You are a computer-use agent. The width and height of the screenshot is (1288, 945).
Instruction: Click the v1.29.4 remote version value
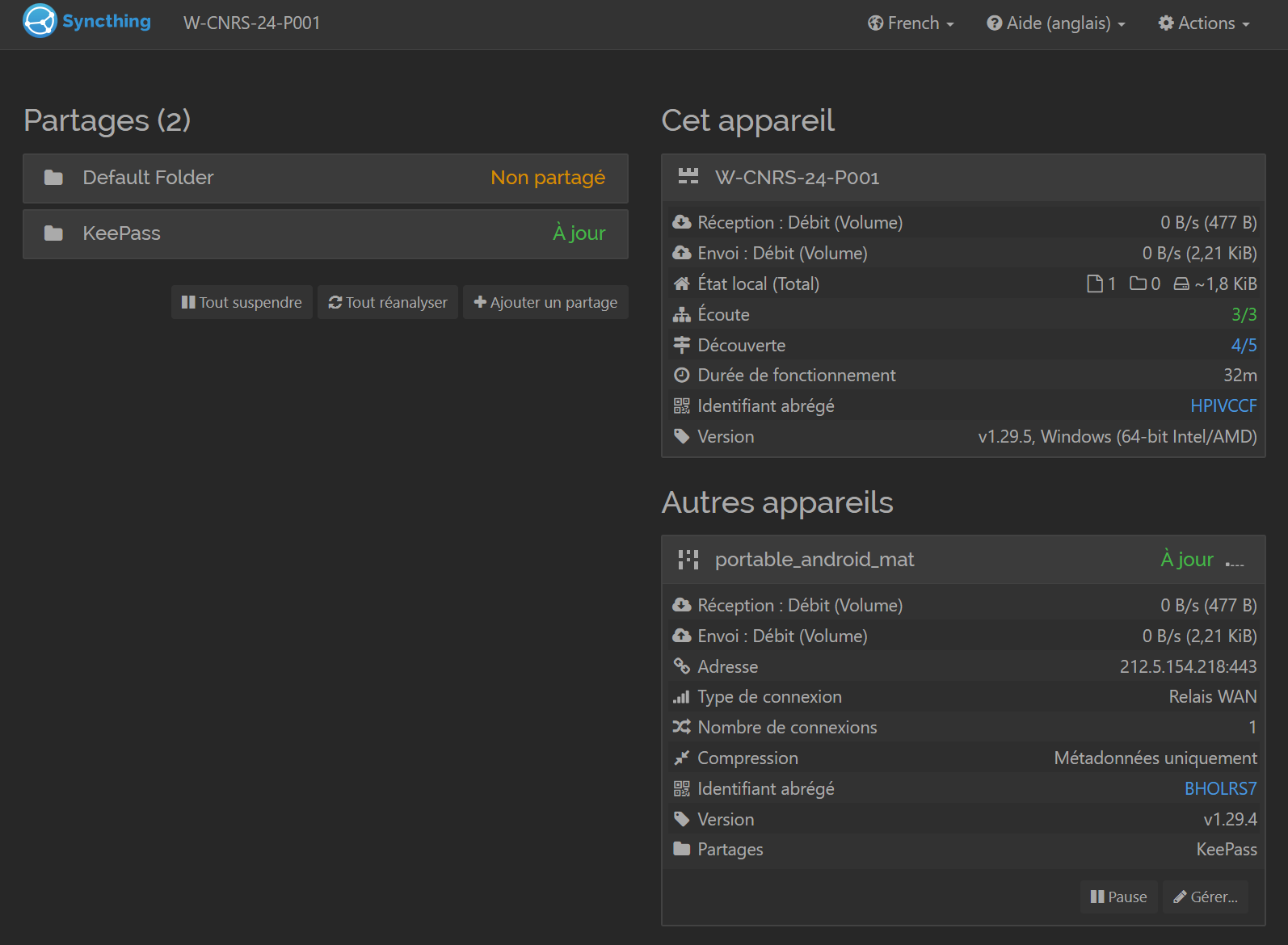point(1230,819)
